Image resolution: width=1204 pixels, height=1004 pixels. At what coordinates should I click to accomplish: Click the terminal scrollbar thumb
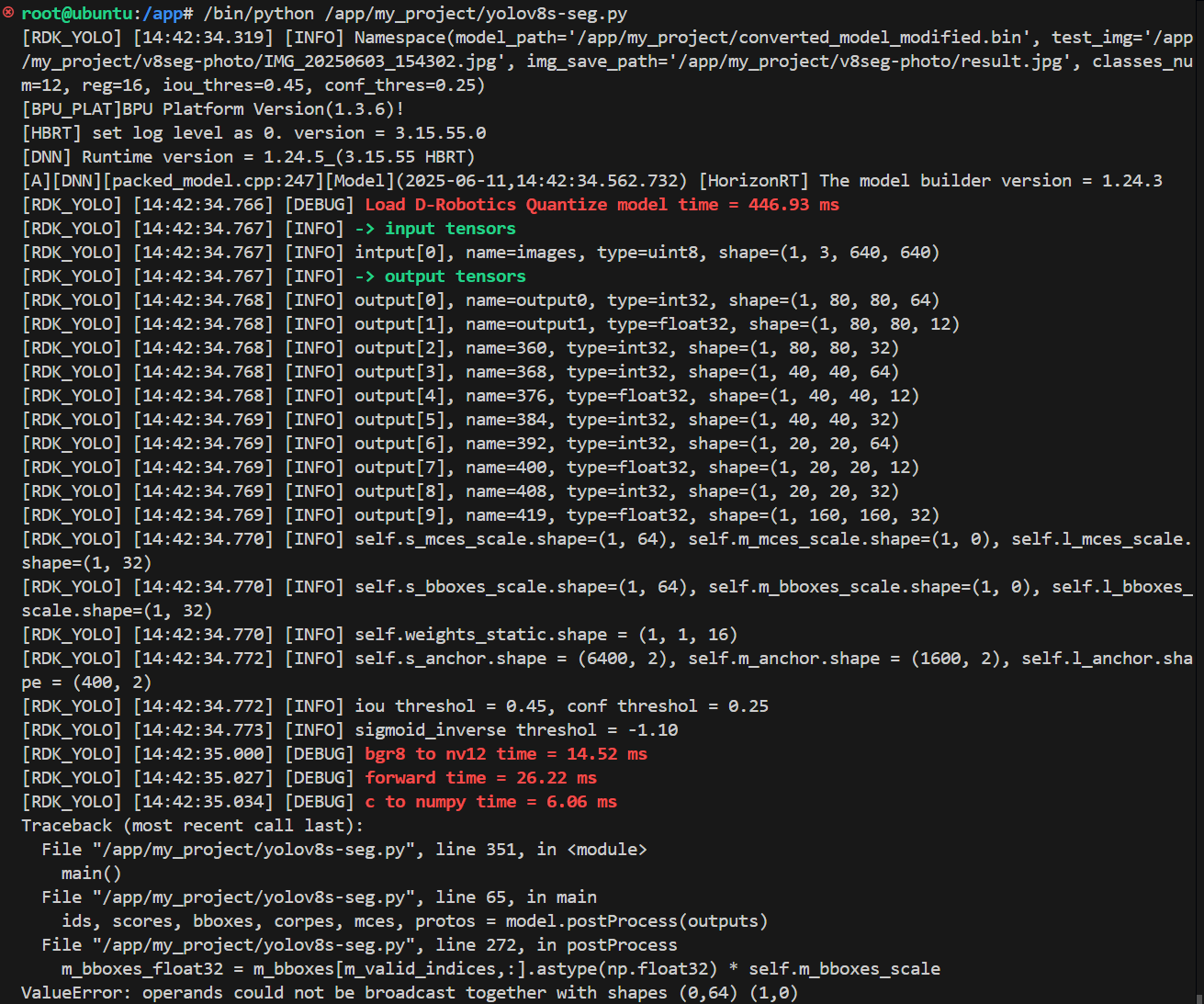tap(1198, 998)
